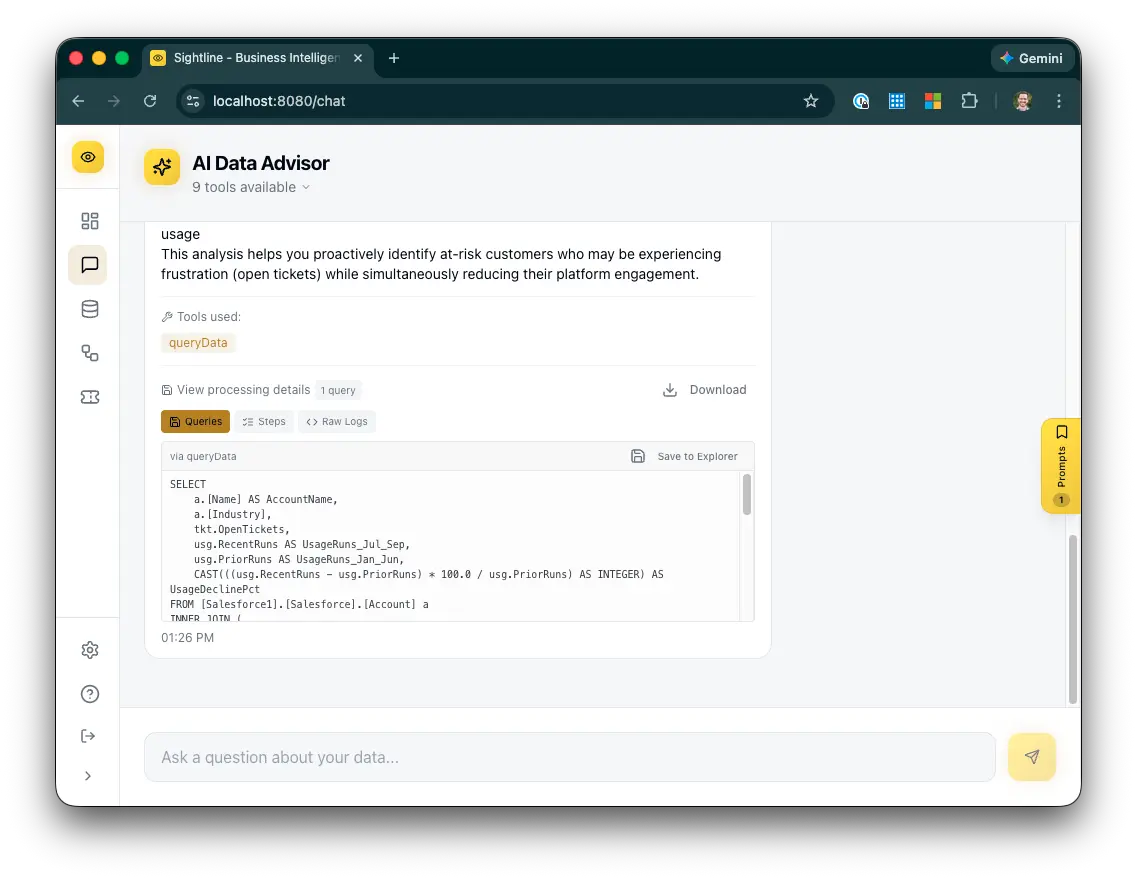The height and width of the screenshot is (880, 1137).
Task: Open the database icon in sidebar
Action: pos(90,309)
